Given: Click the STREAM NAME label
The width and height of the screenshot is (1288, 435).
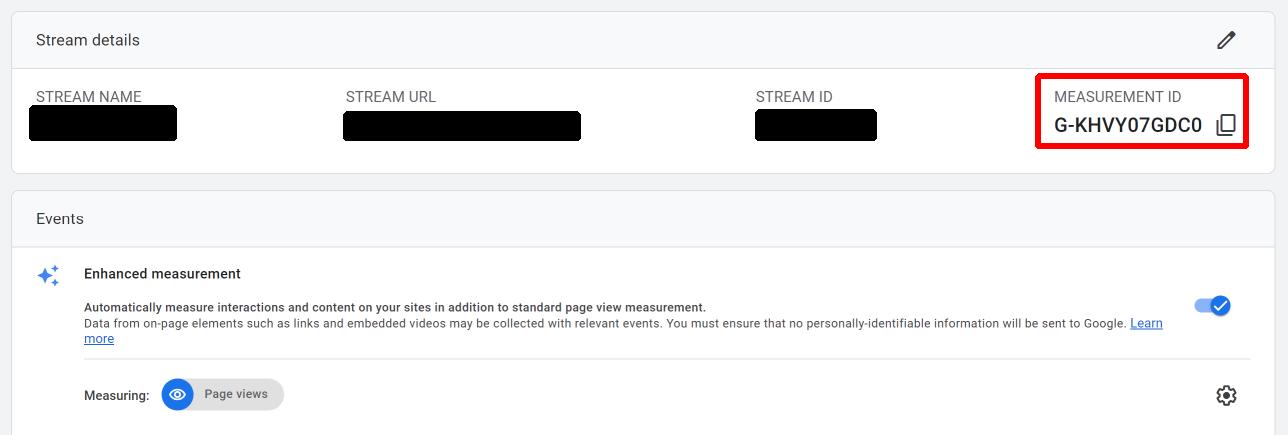Looking at the screenshot, I should (x=89, y=97).
